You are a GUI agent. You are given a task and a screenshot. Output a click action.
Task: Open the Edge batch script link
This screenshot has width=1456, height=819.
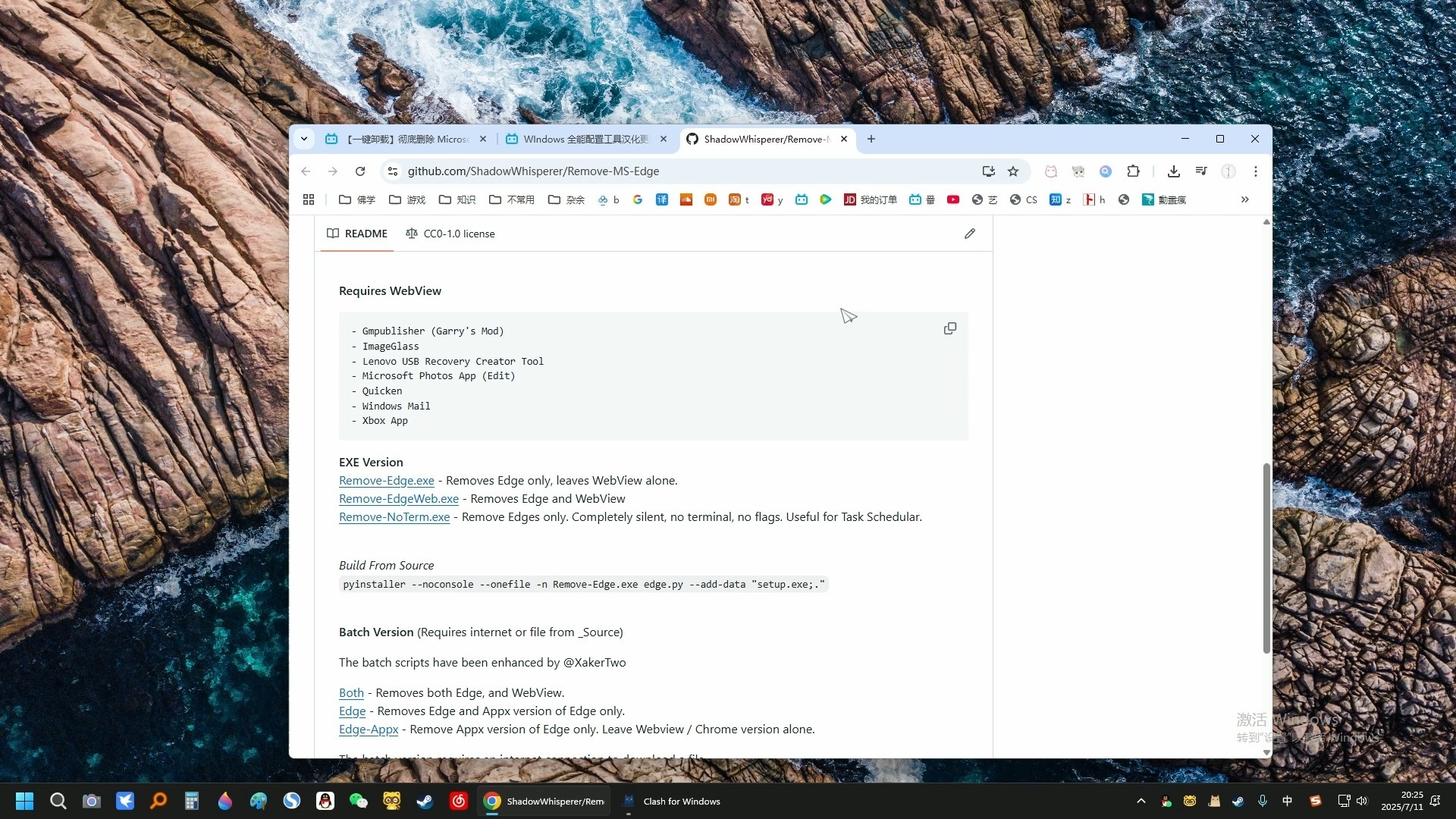coord(352,711)
